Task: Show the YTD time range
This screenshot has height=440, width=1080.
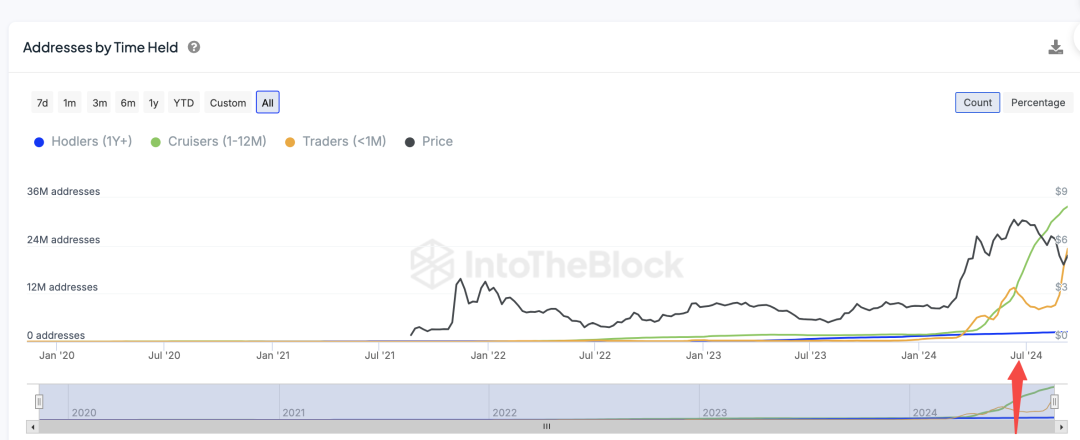Action: coord(183,102)
